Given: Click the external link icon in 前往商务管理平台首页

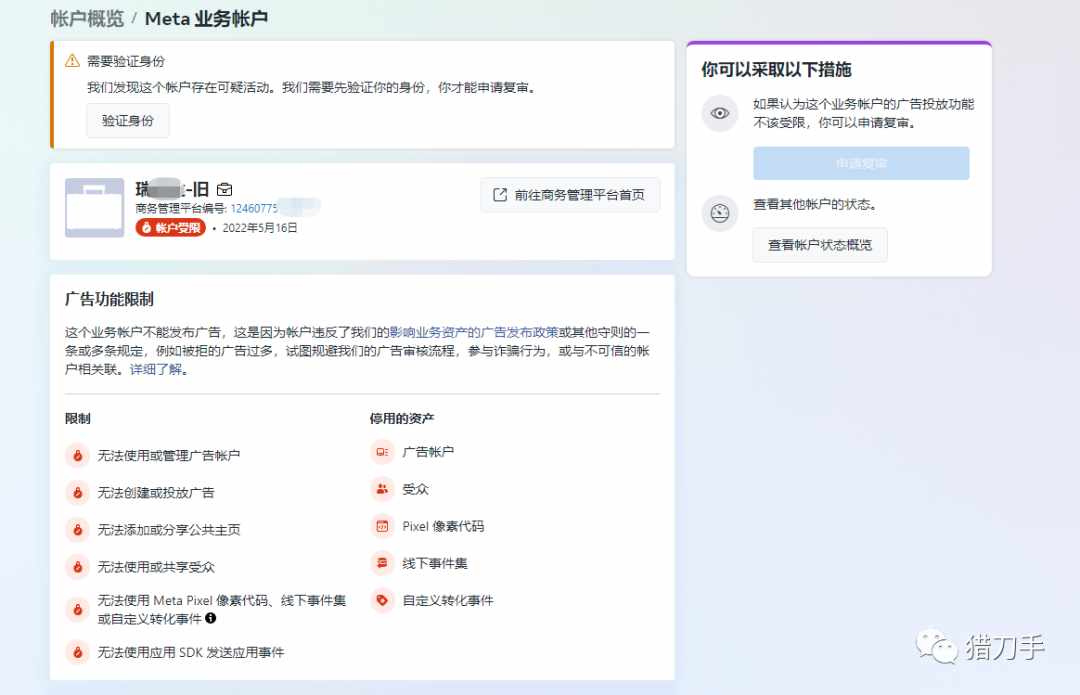Looking at the screenshot, I should point(500,195).
